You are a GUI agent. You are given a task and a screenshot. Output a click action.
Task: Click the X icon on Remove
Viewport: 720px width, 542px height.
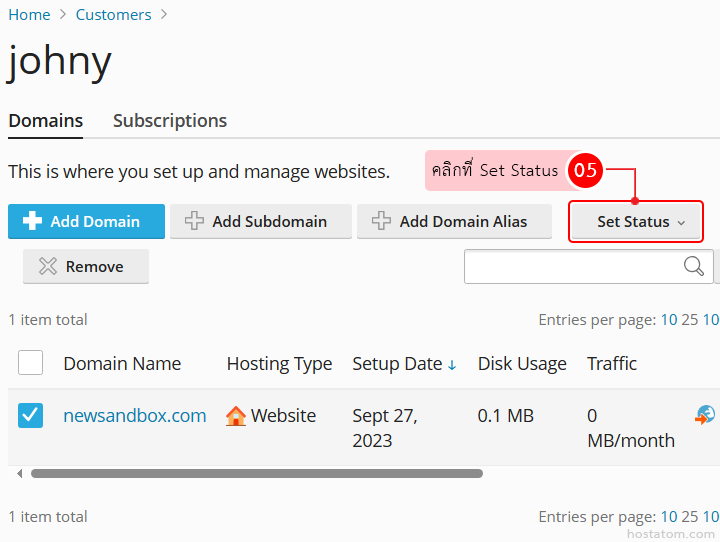point(47,266)
